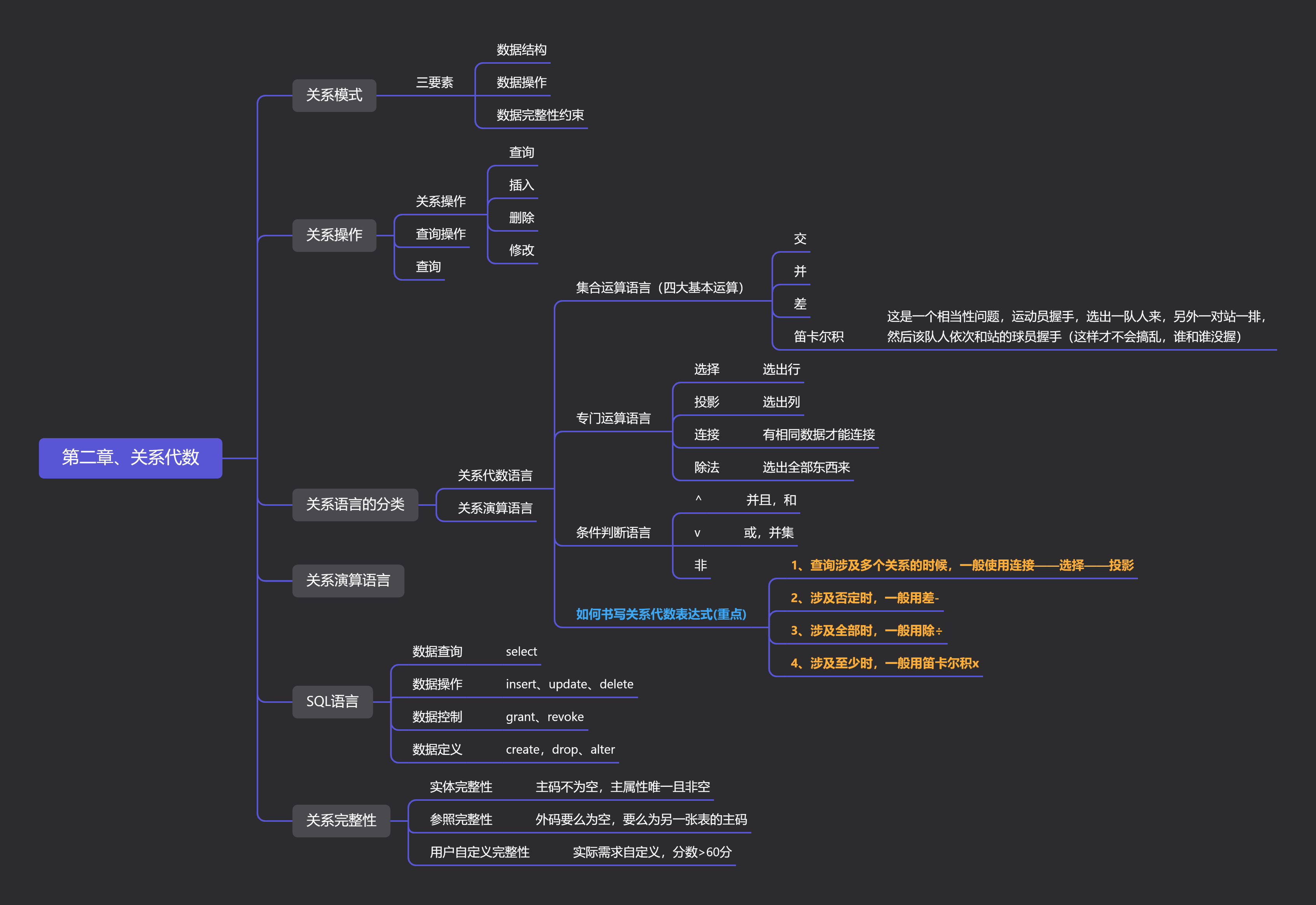Viewport: 1316px width, 905px height.
Task: Click the 关系代数语言 node
Action: 495,476
